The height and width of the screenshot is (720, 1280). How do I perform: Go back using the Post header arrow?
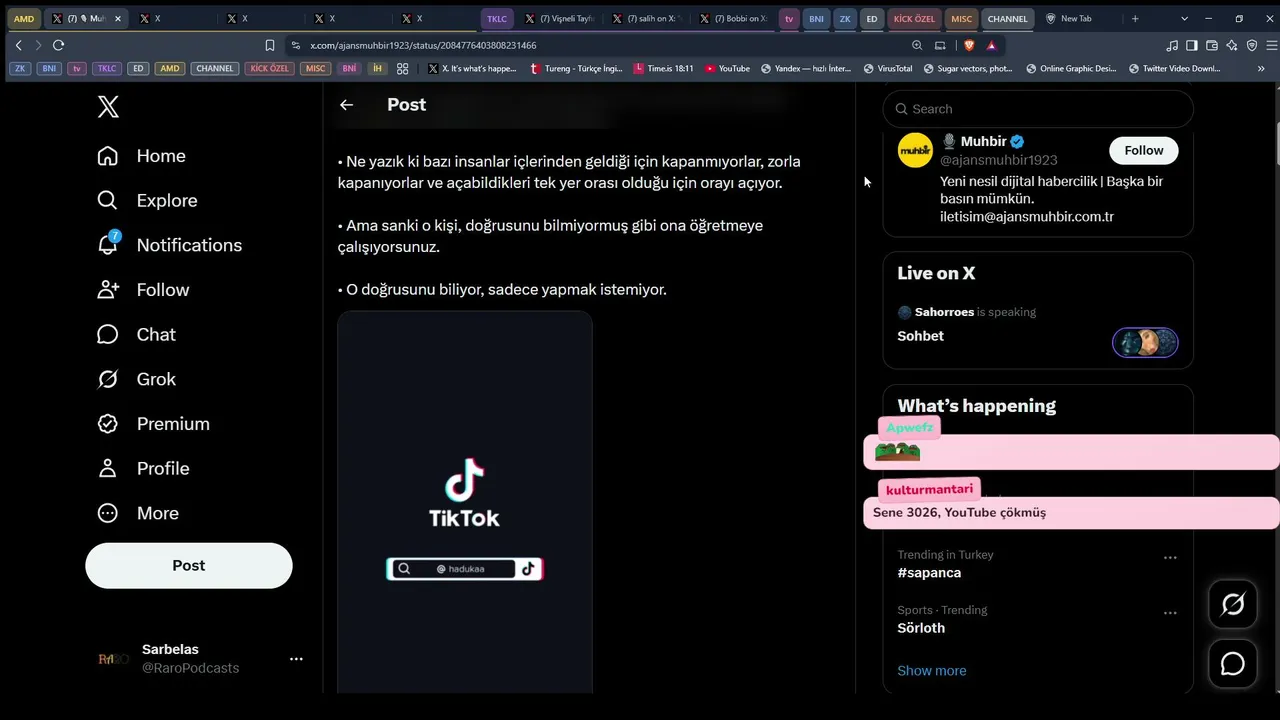pos(346,105)
